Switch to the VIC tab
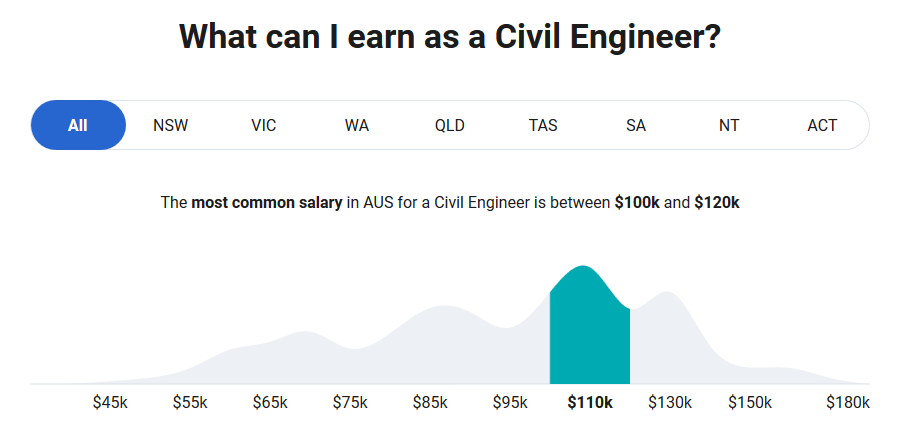Viewport: 913px width, 436px height. 264,125
